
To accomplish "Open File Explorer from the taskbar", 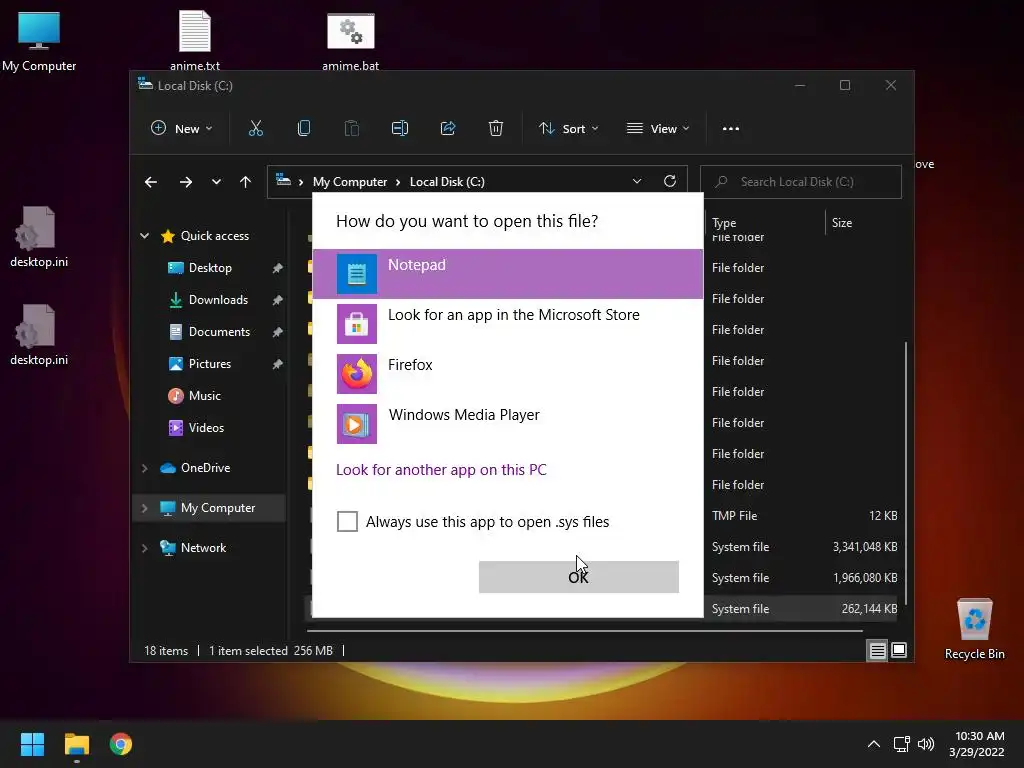I will 76,744.
